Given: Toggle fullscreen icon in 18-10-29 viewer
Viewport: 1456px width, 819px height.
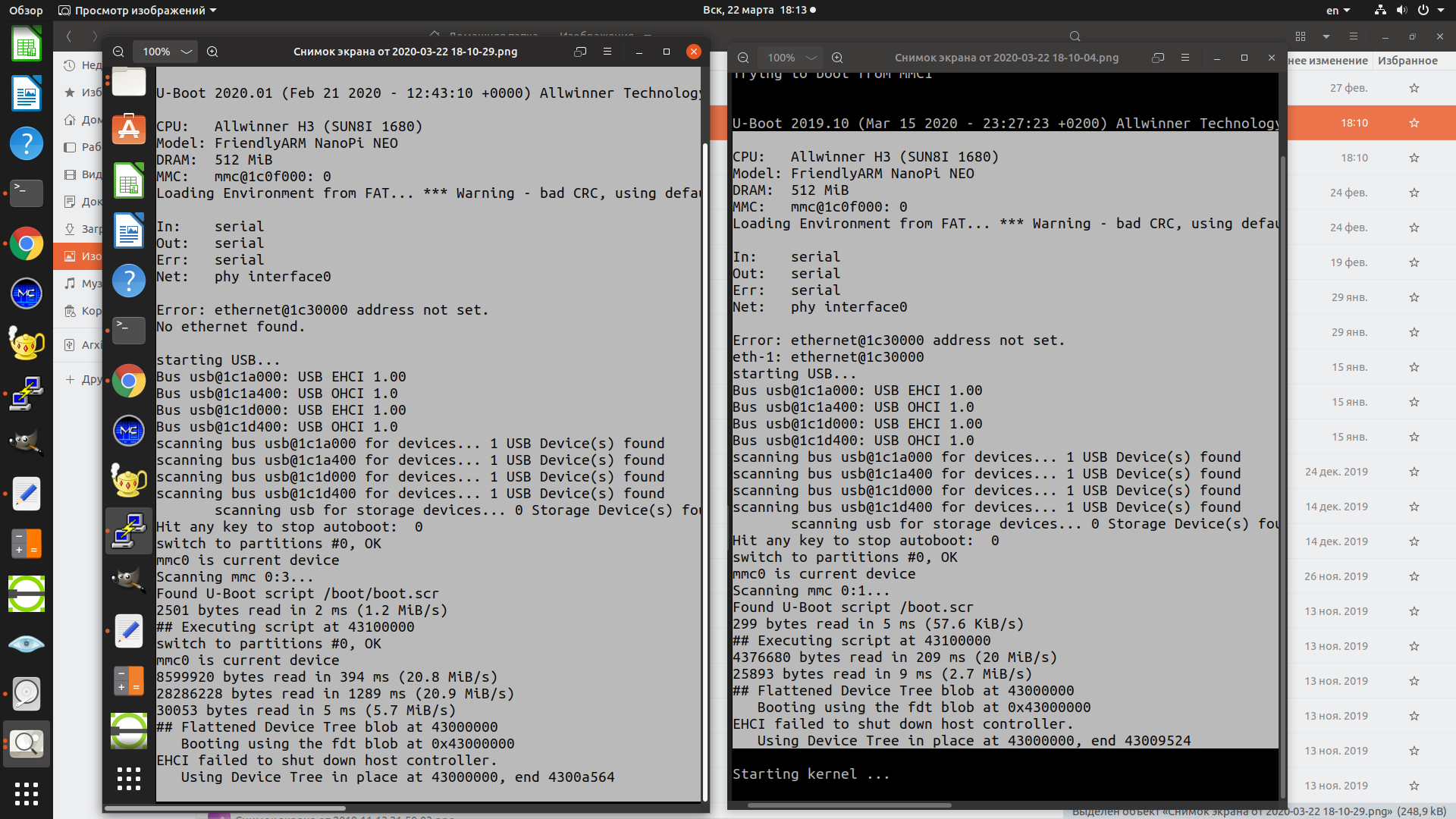Looking at the screenshot, I should [580, 52].
